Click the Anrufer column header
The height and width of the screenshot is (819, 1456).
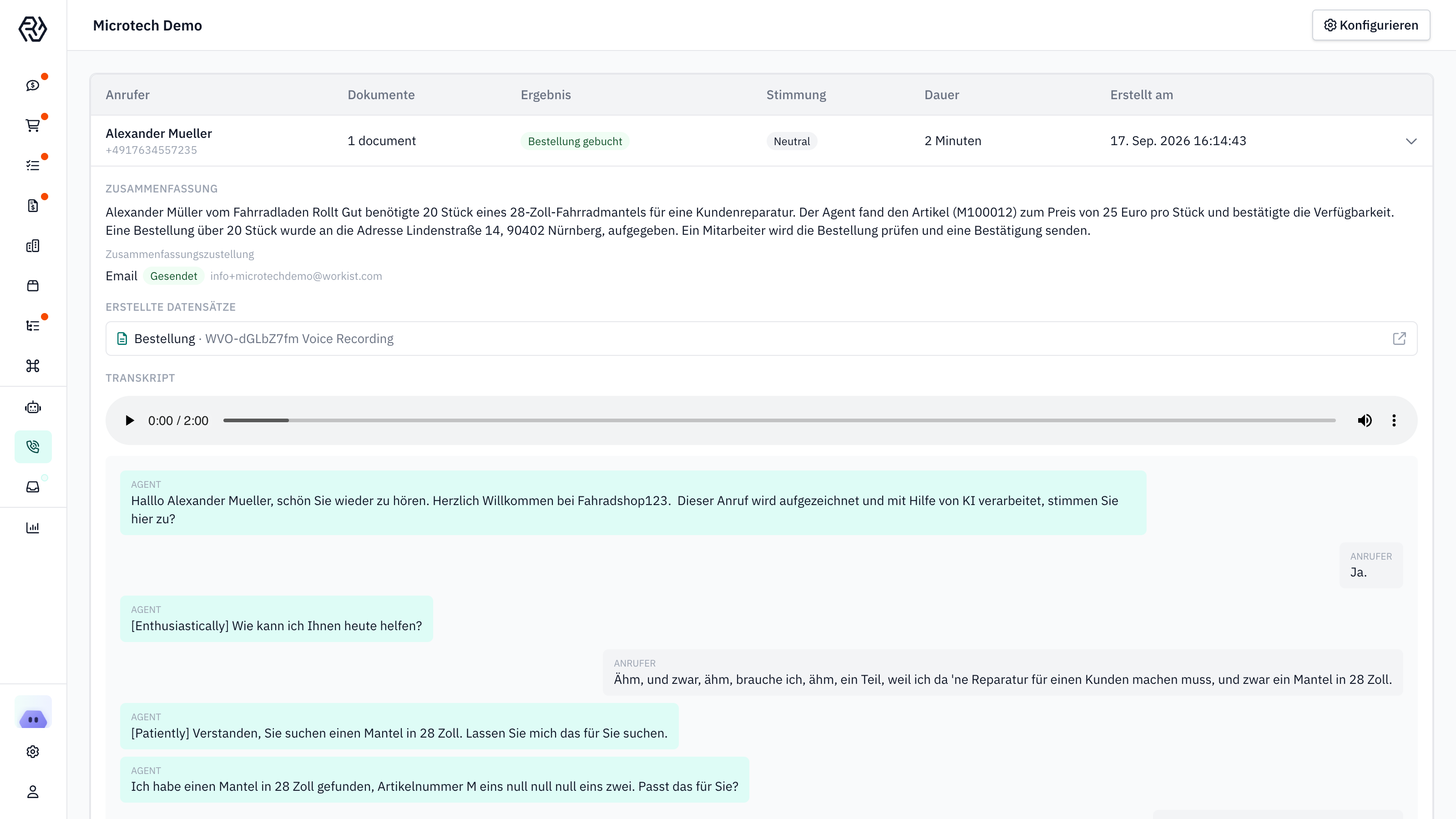click(128, 95)
